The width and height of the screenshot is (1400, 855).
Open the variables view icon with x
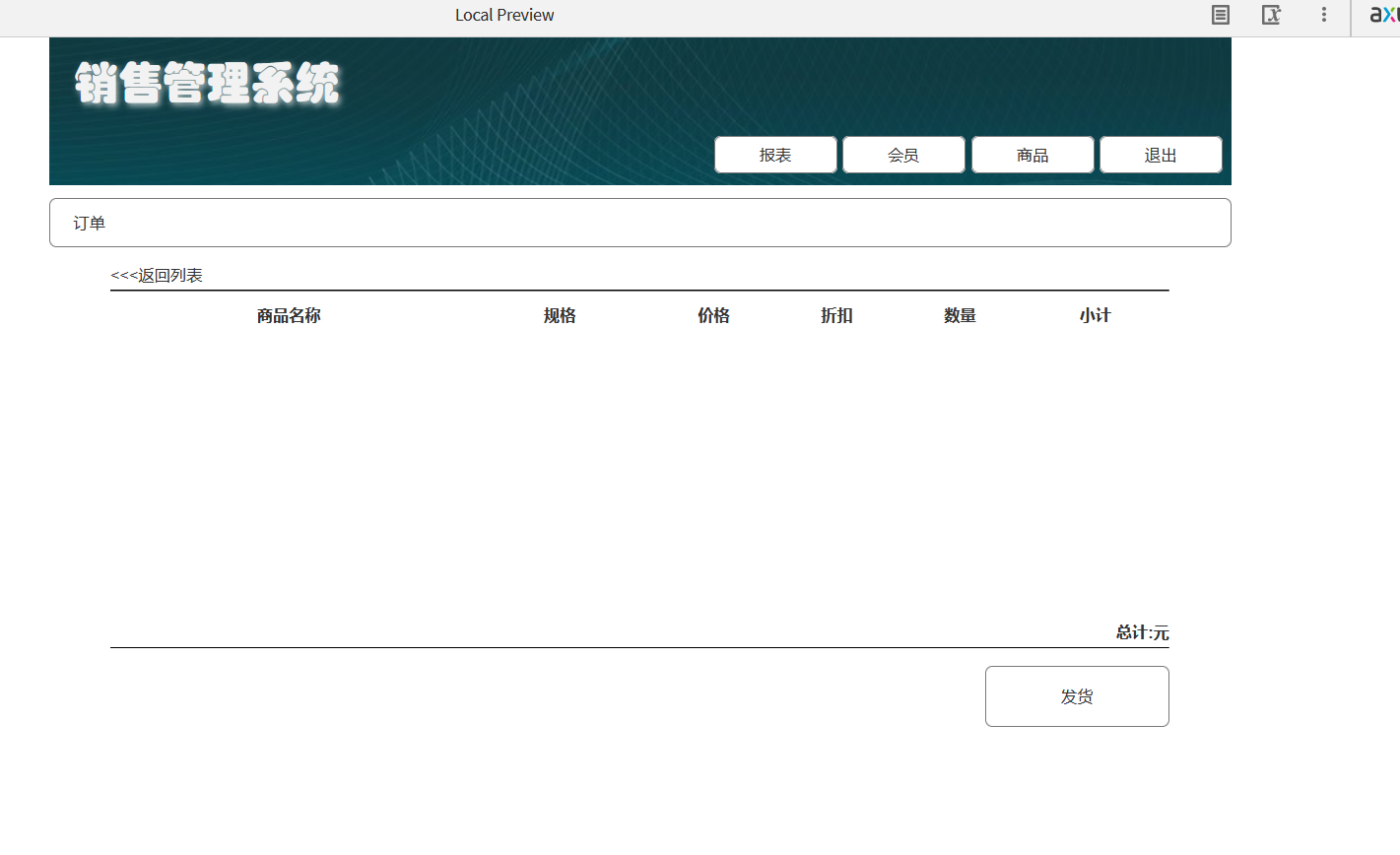pyautogui.click(x=1272, y=15)
